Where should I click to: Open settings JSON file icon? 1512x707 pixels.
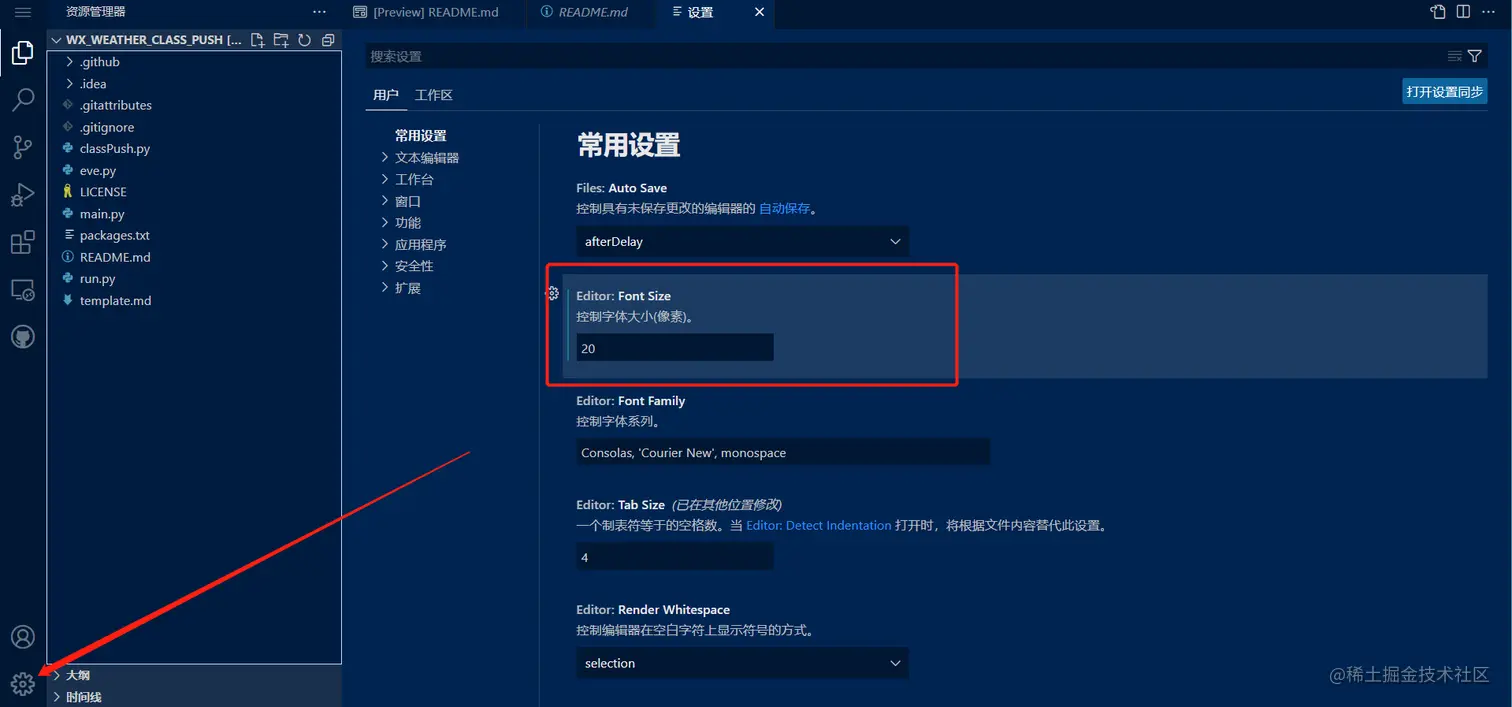pyautogui.click(x=1438, y=12)
